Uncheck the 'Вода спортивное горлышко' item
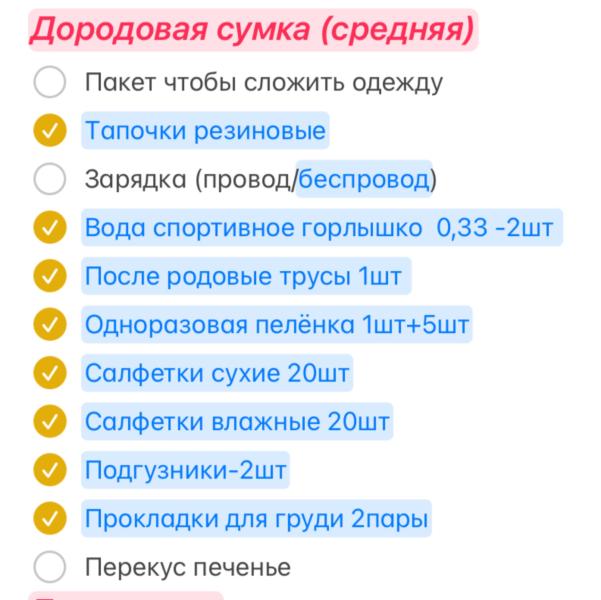The height and width of the screenshot is (600, 601). (50, 228)
